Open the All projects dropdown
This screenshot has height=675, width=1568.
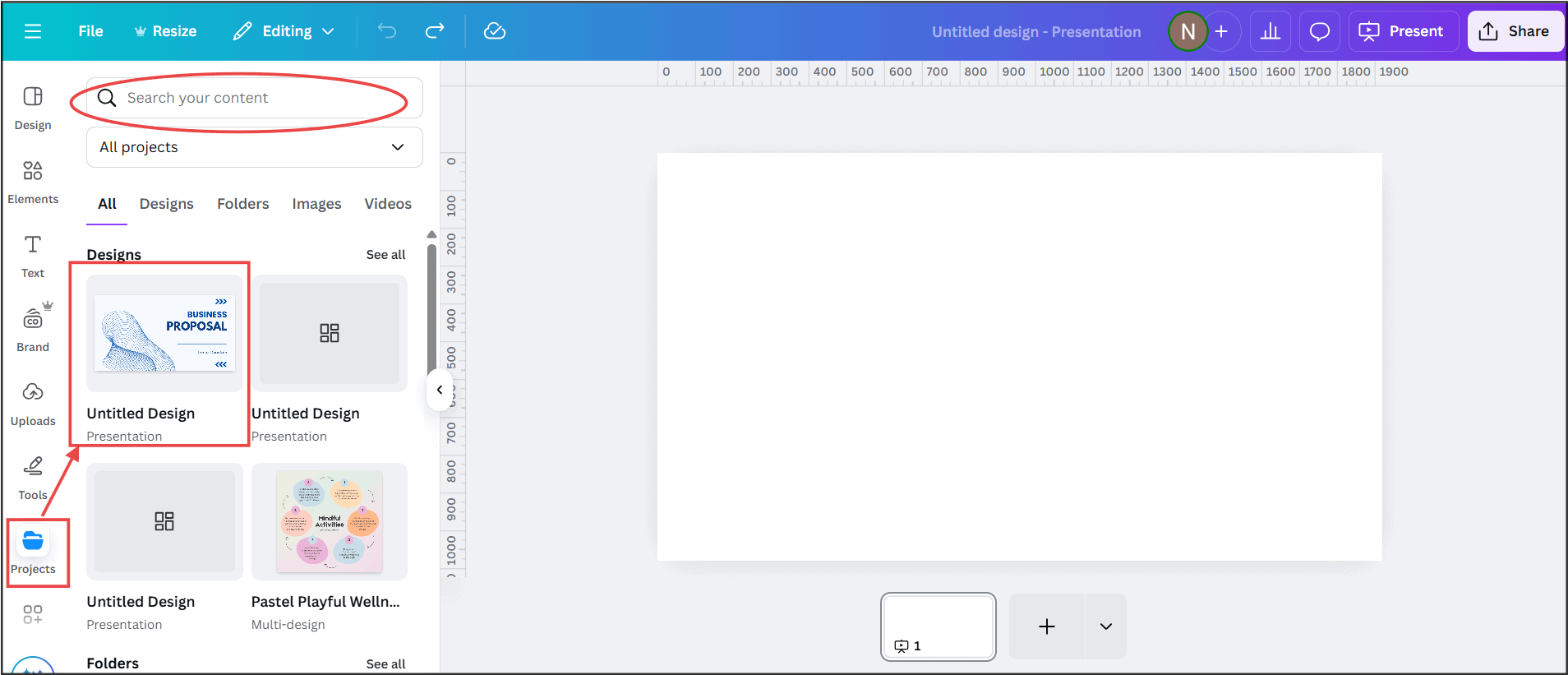point(255,147)
